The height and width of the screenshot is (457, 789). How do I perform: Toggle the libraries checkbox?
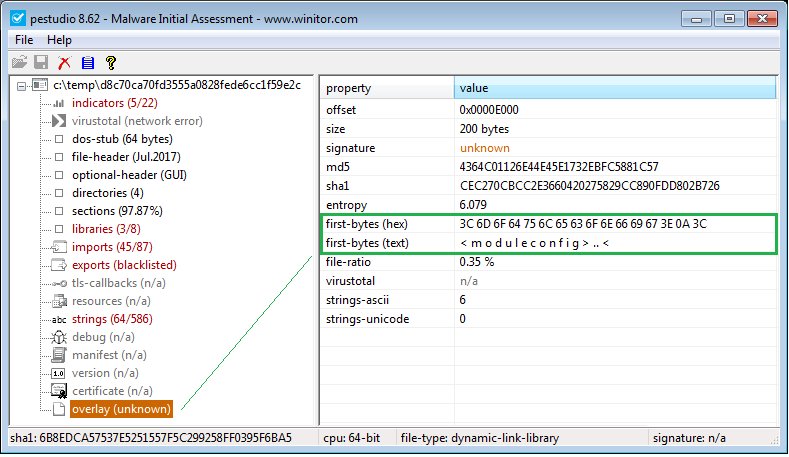(x=59, y=229)
